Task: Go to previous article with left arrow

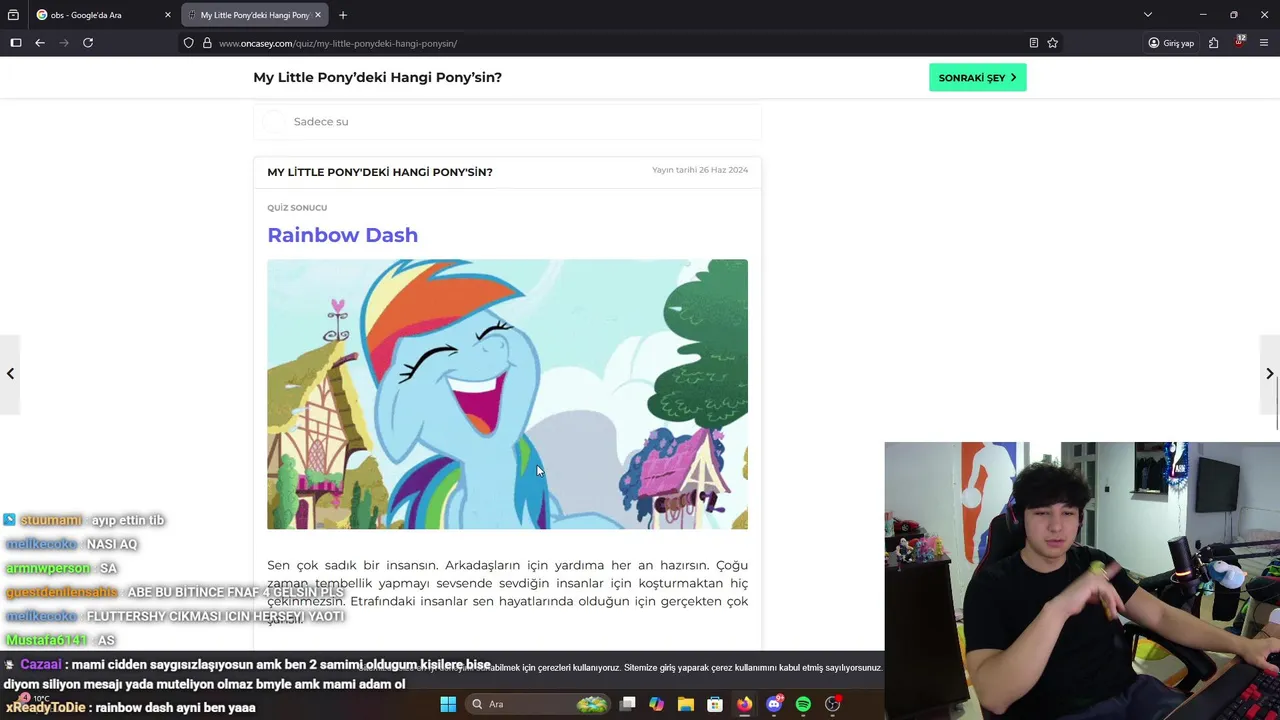Action: click(10, 374)
